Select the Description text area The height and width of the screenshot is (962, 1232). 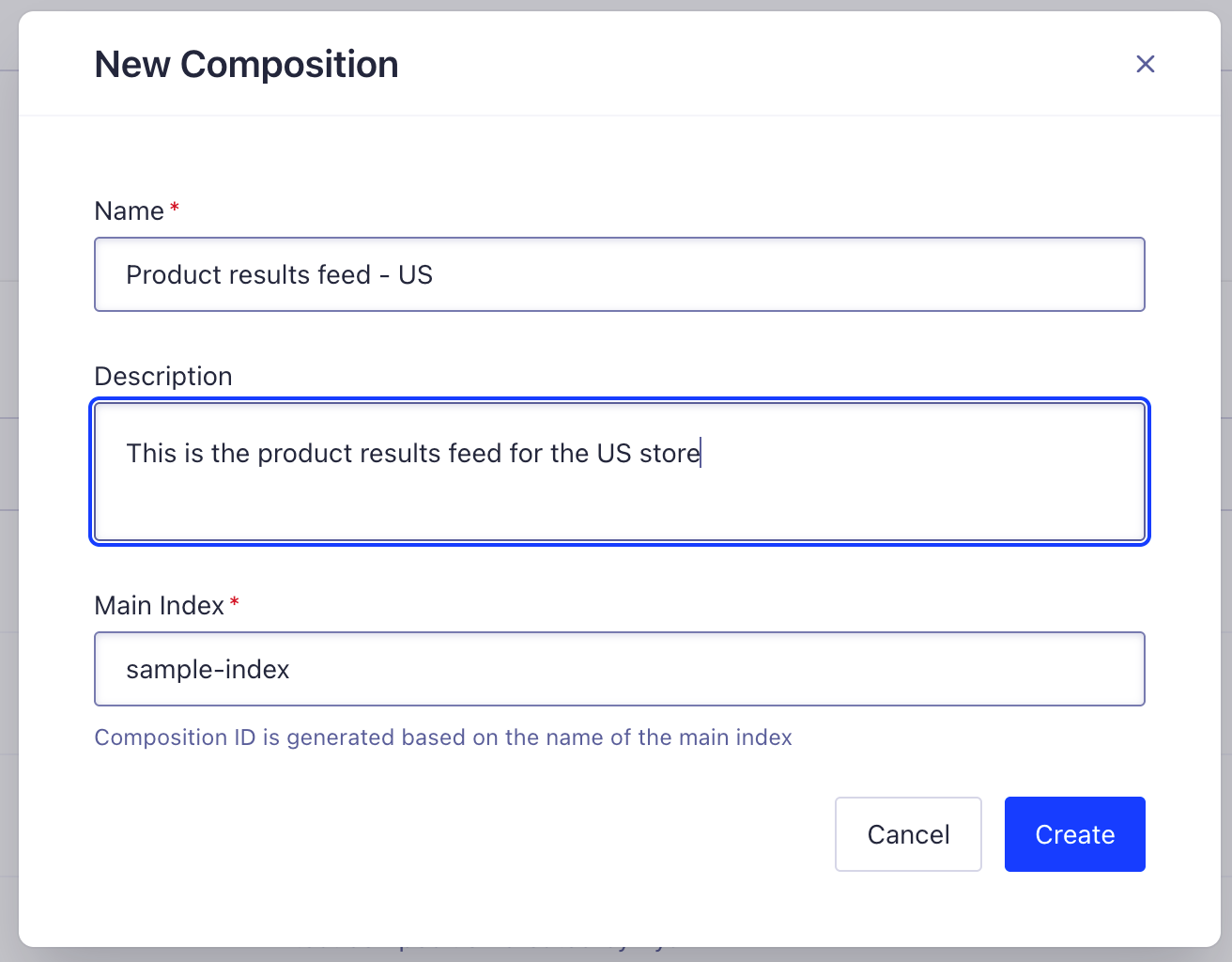click(620, 472)
